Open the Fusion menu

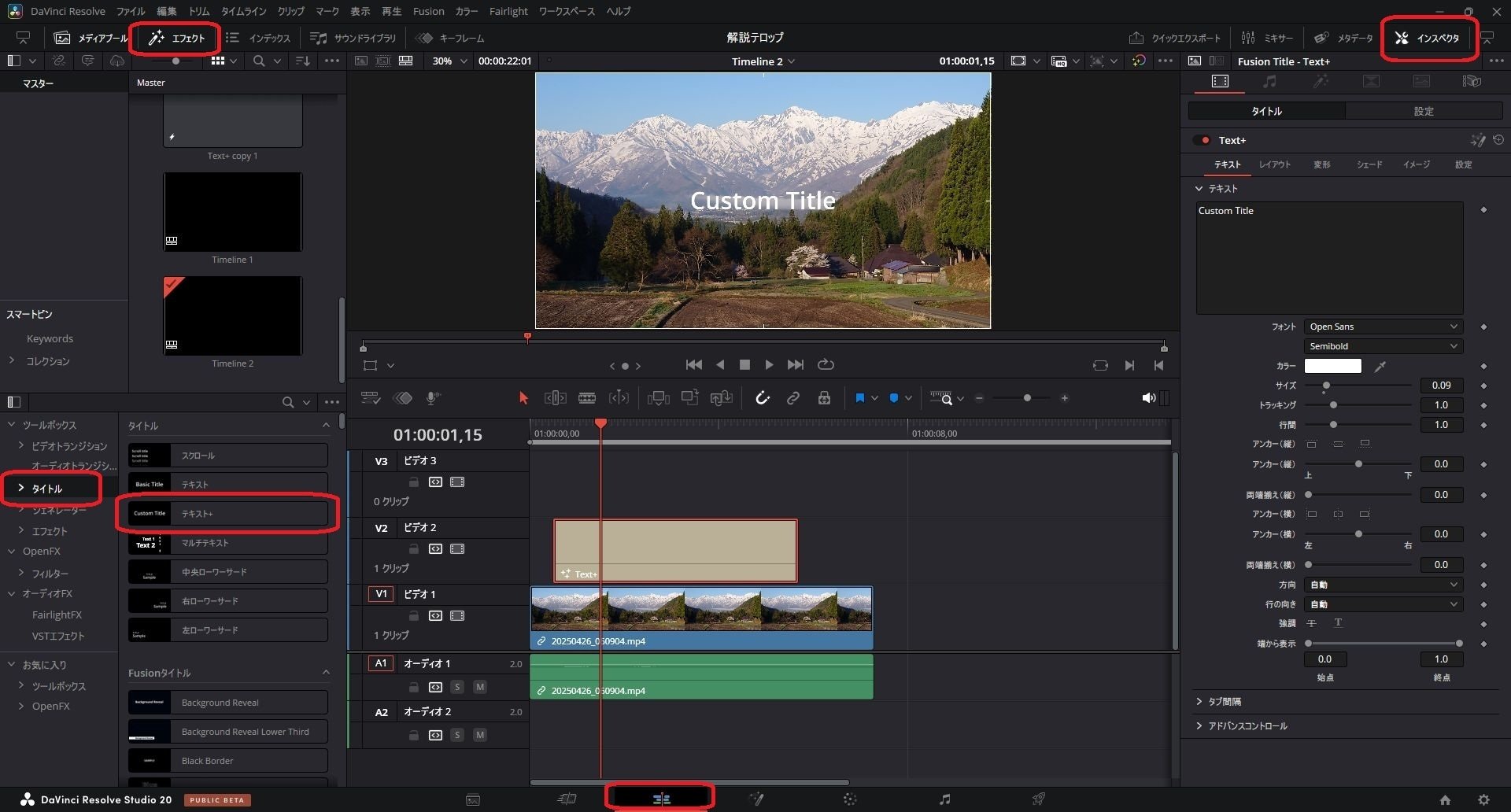[428, 11]
